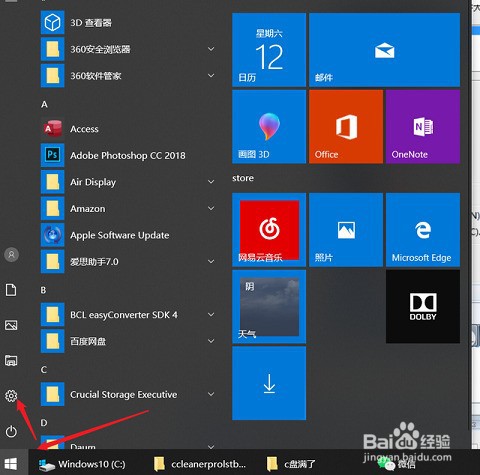This screenshot has width=480, height=475.
Task: Open ccleanerprolstb taskbar folder
Action: (200, 464)
